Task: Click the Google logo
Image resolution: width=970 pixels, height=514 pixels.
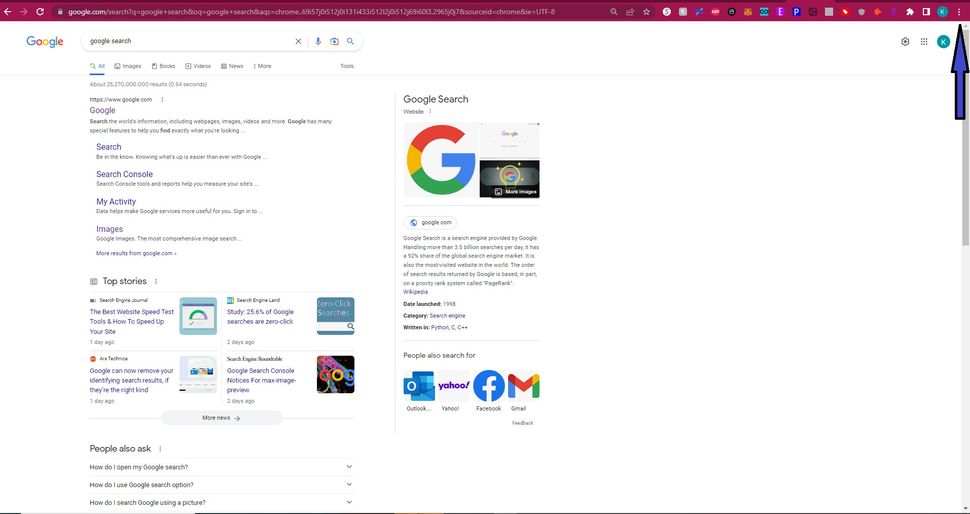Action: [x=45, y=41]
